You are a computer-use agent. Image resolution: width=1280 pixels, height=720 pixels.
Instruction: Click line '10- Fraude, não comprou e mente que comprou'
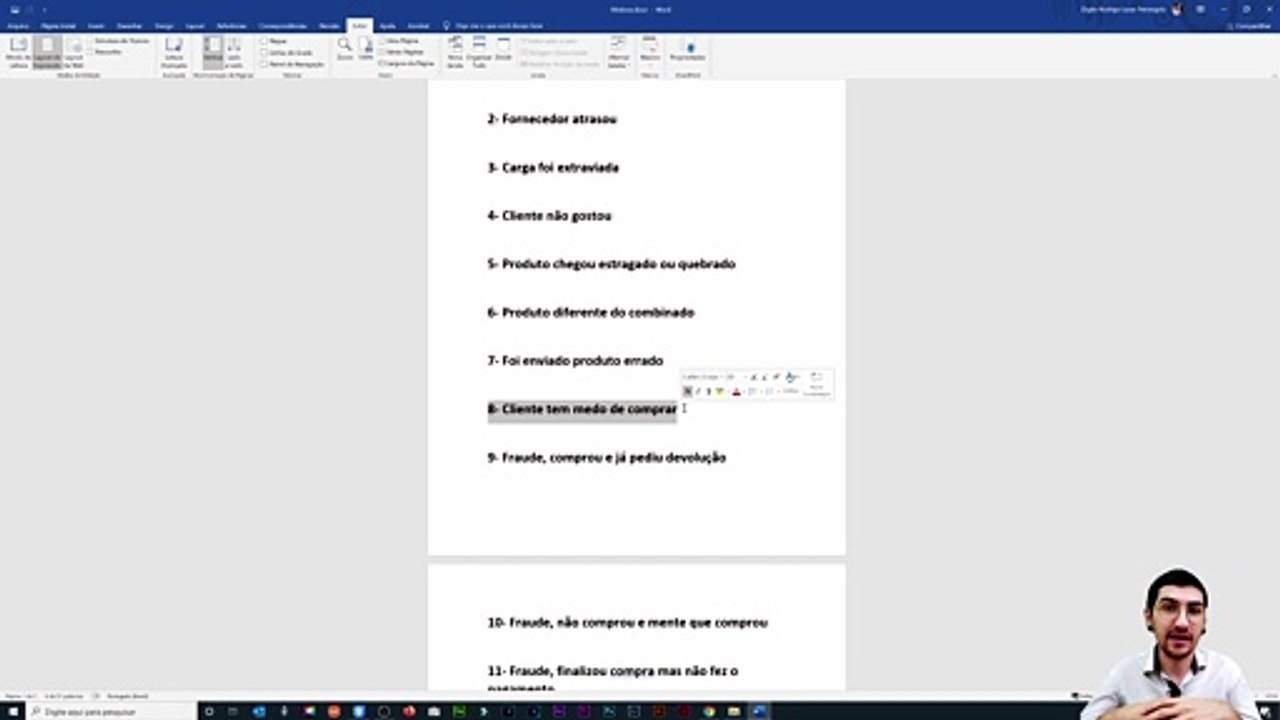[x=628, y=622]
